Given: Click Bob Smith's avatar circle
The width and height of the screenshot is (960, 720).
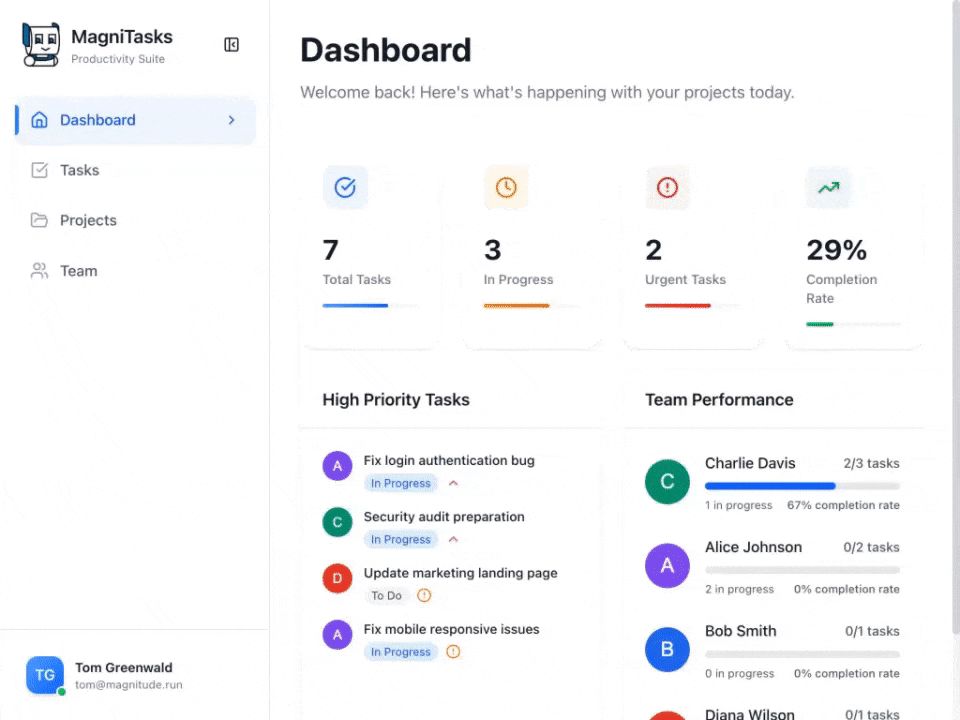Looking at the screenshot, I should [x=667, y=650].
